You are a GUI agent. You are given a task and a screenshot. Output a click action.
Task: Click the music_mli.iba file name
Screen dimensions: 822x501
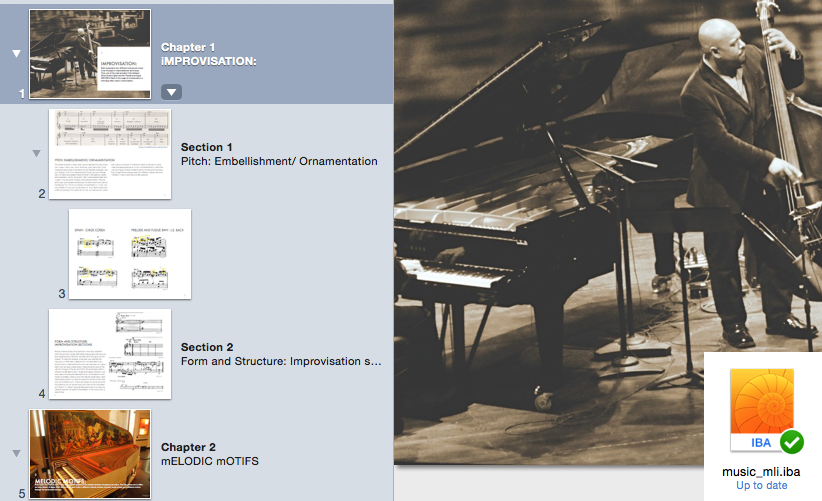tap(761, 472)
